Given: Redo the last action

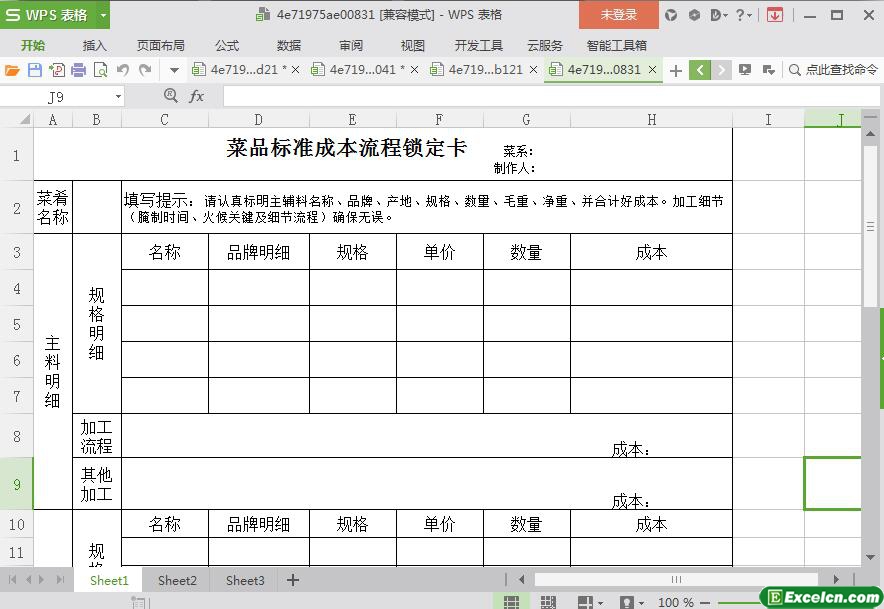Looking at the screenshot, I should click(145, 70).
